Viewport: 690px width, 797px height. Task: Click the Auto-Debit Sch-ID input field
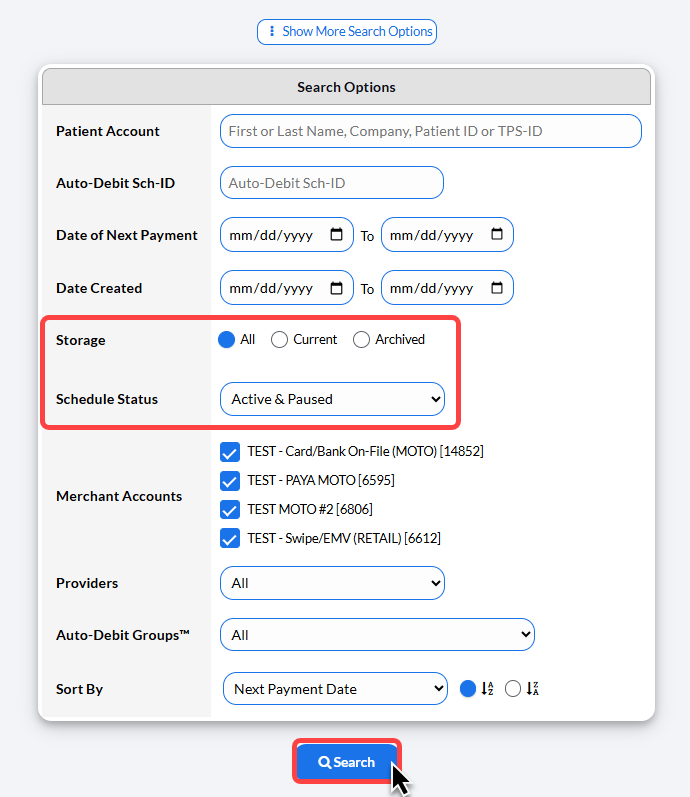[332, 182]
